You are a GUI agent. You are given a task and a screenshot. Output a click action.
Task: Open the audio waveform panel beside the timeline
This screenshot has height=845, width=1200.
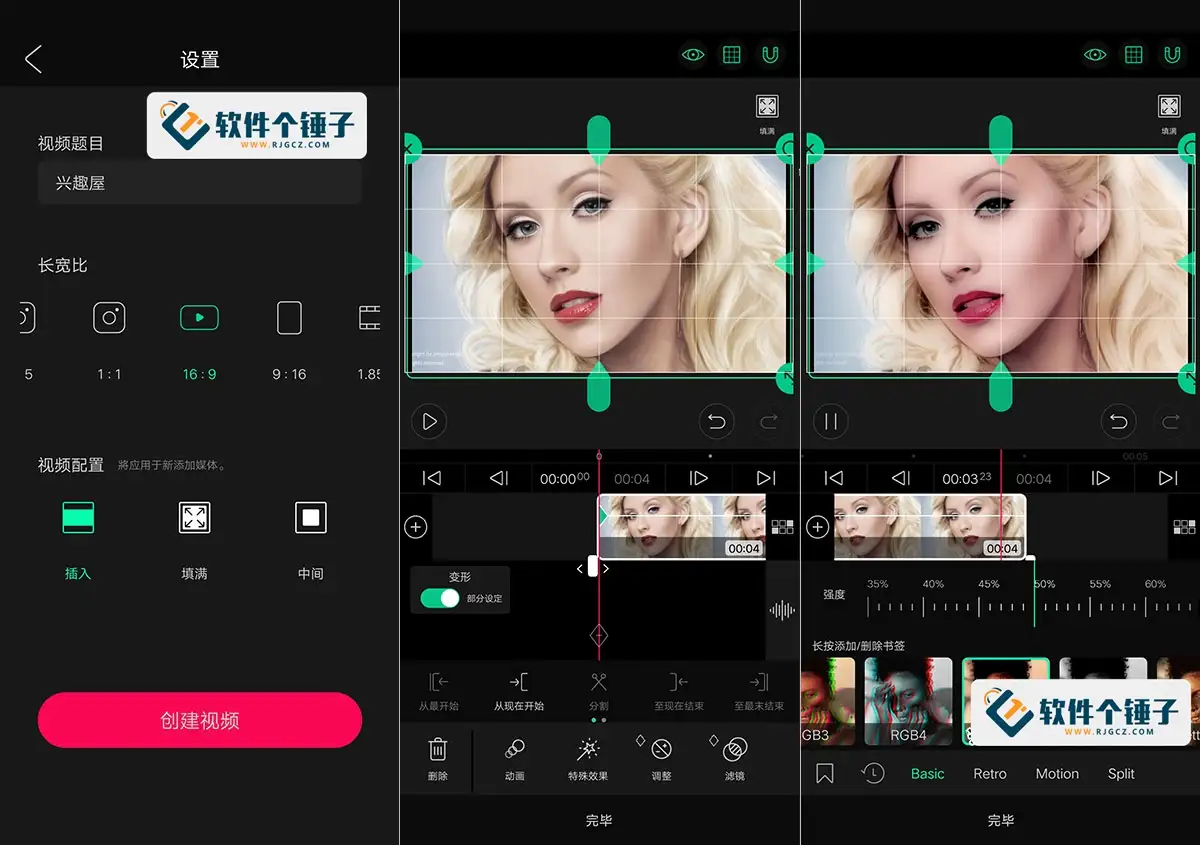tap(782, 611)
